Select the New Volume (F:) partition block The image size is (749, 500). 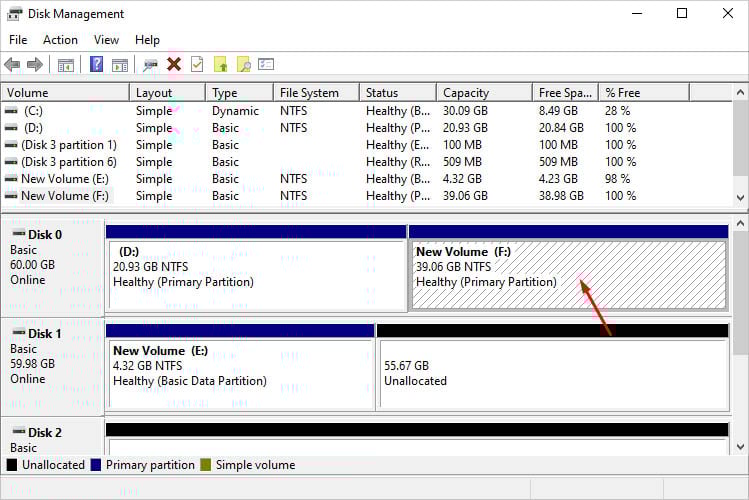coord(567,274)
